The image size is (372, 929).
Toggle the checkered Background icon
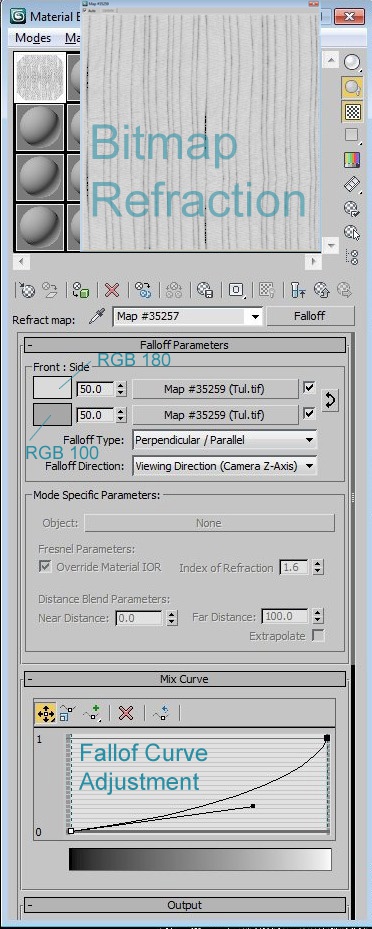(x=352, y=112)
